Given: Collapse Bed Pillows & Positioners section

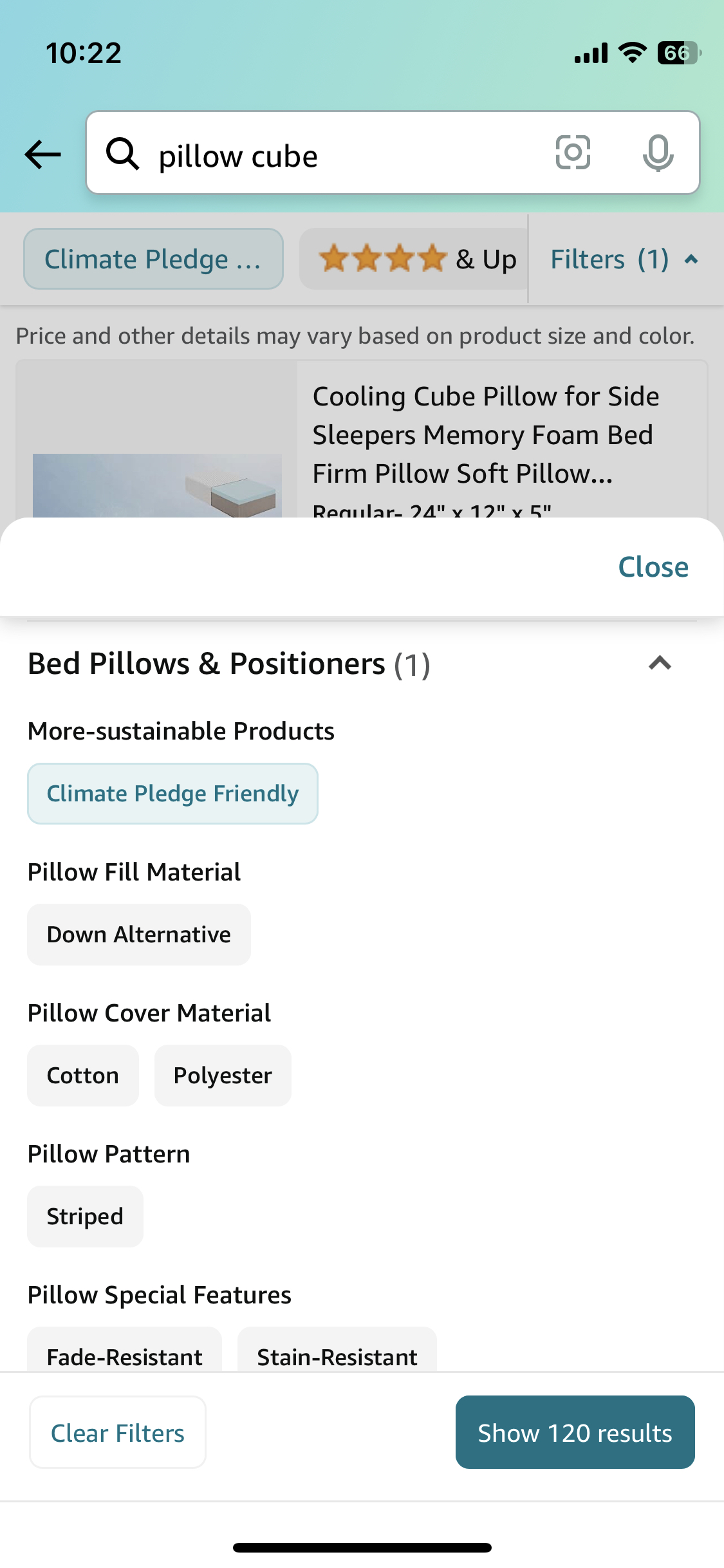Looking at the screenshot, I should (x=660, y=663).
